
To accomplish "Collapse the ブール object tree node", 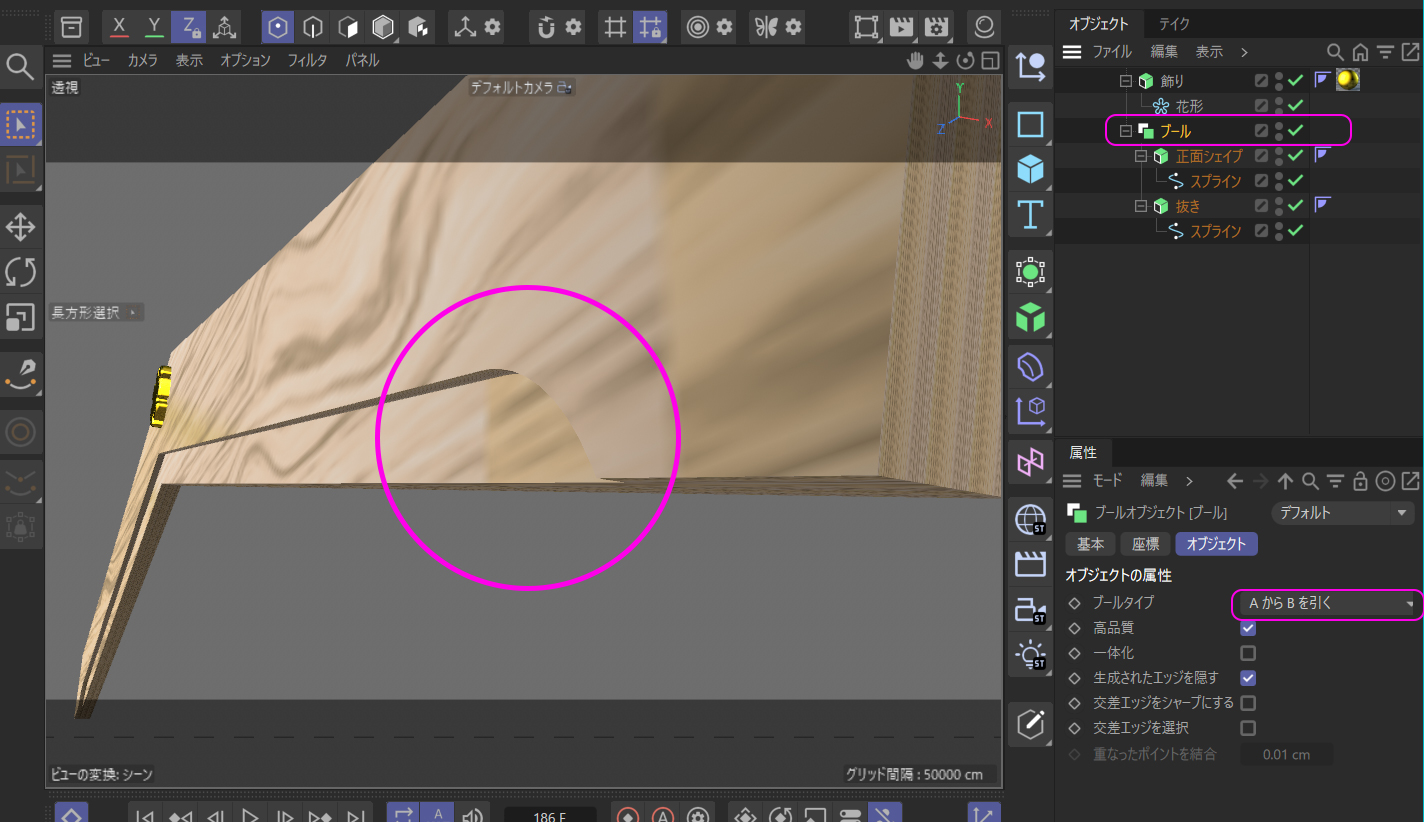I will coord(1125,131).
